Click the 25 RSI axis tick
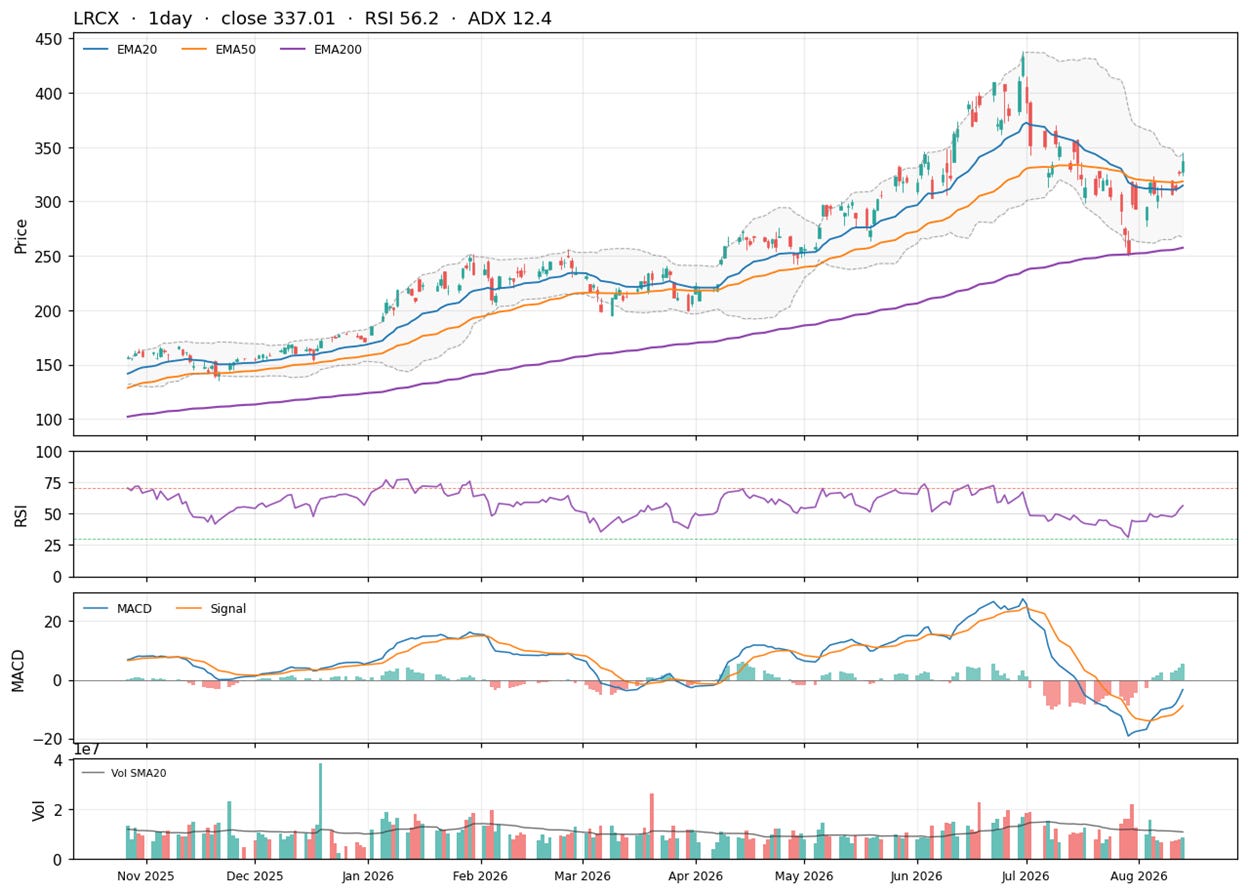 click(x=54, y=546)
